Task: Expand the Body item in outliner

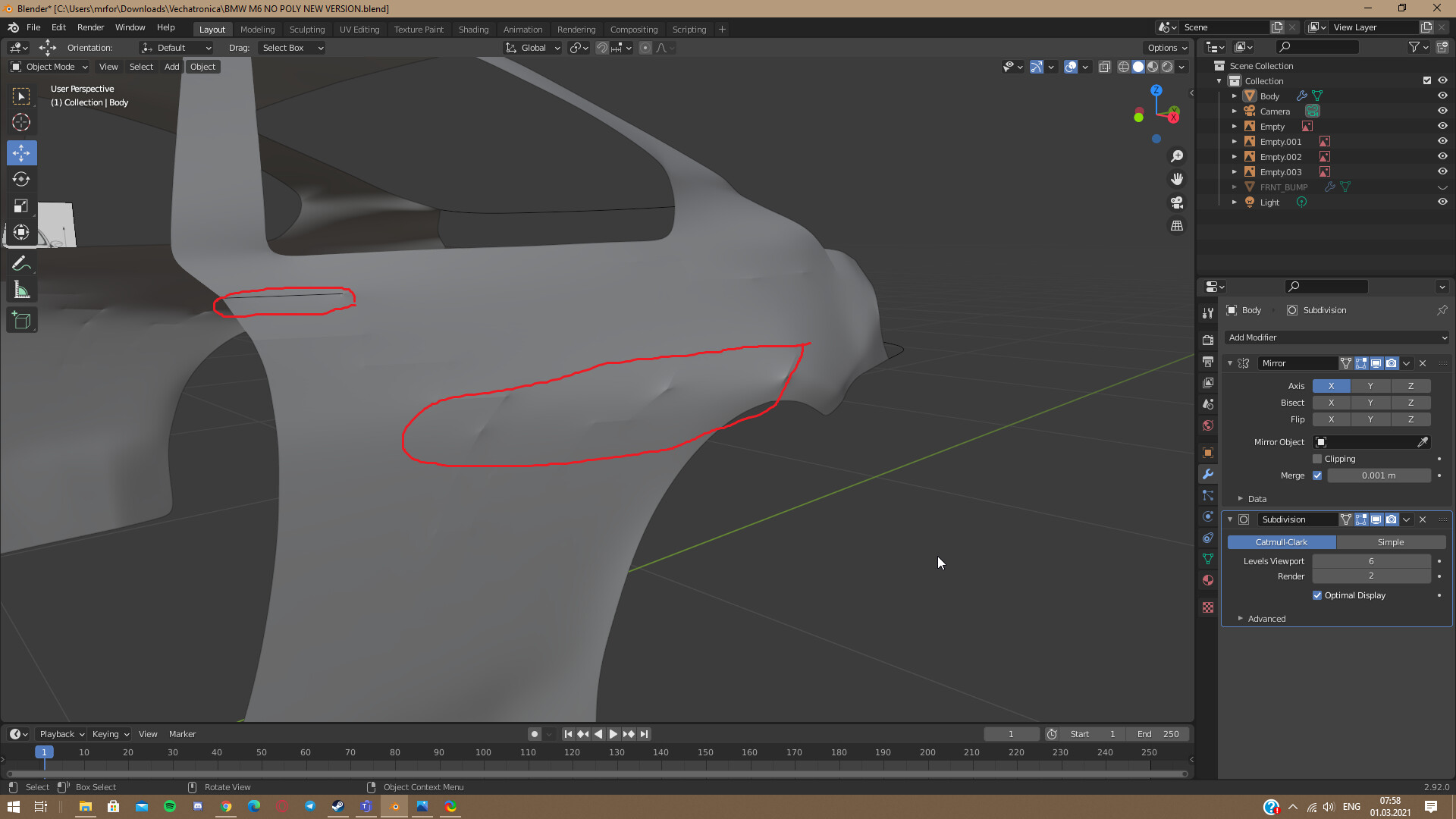Action: (1234, 96)
